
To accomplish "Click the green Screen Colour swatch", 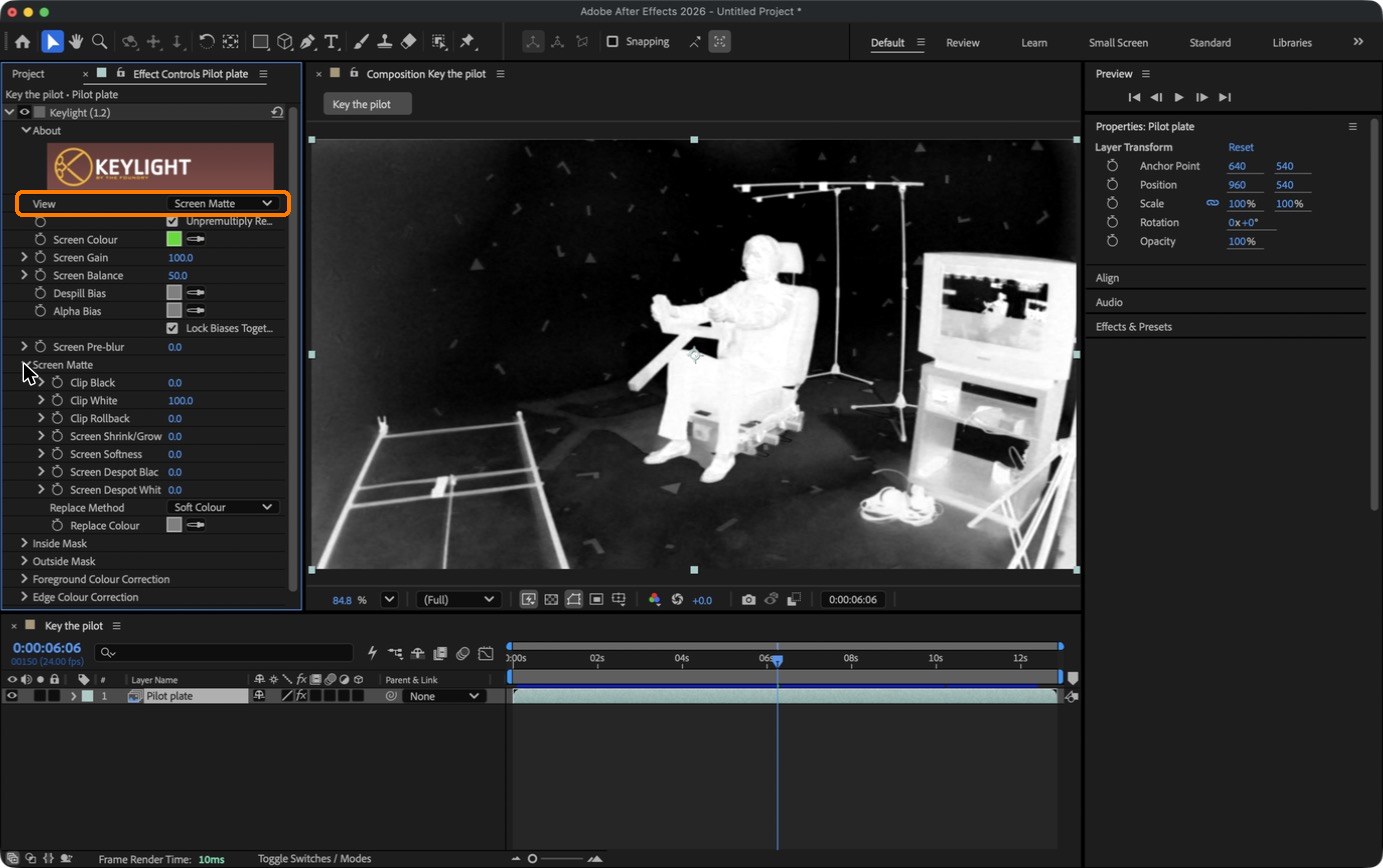I will click(x=174, y=240).
